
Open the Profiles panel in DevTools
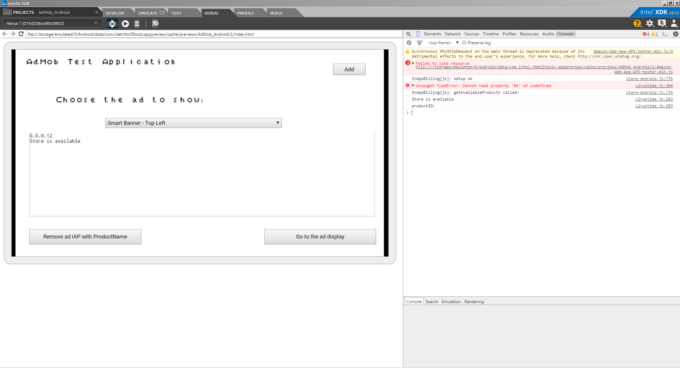coord(509,34)
